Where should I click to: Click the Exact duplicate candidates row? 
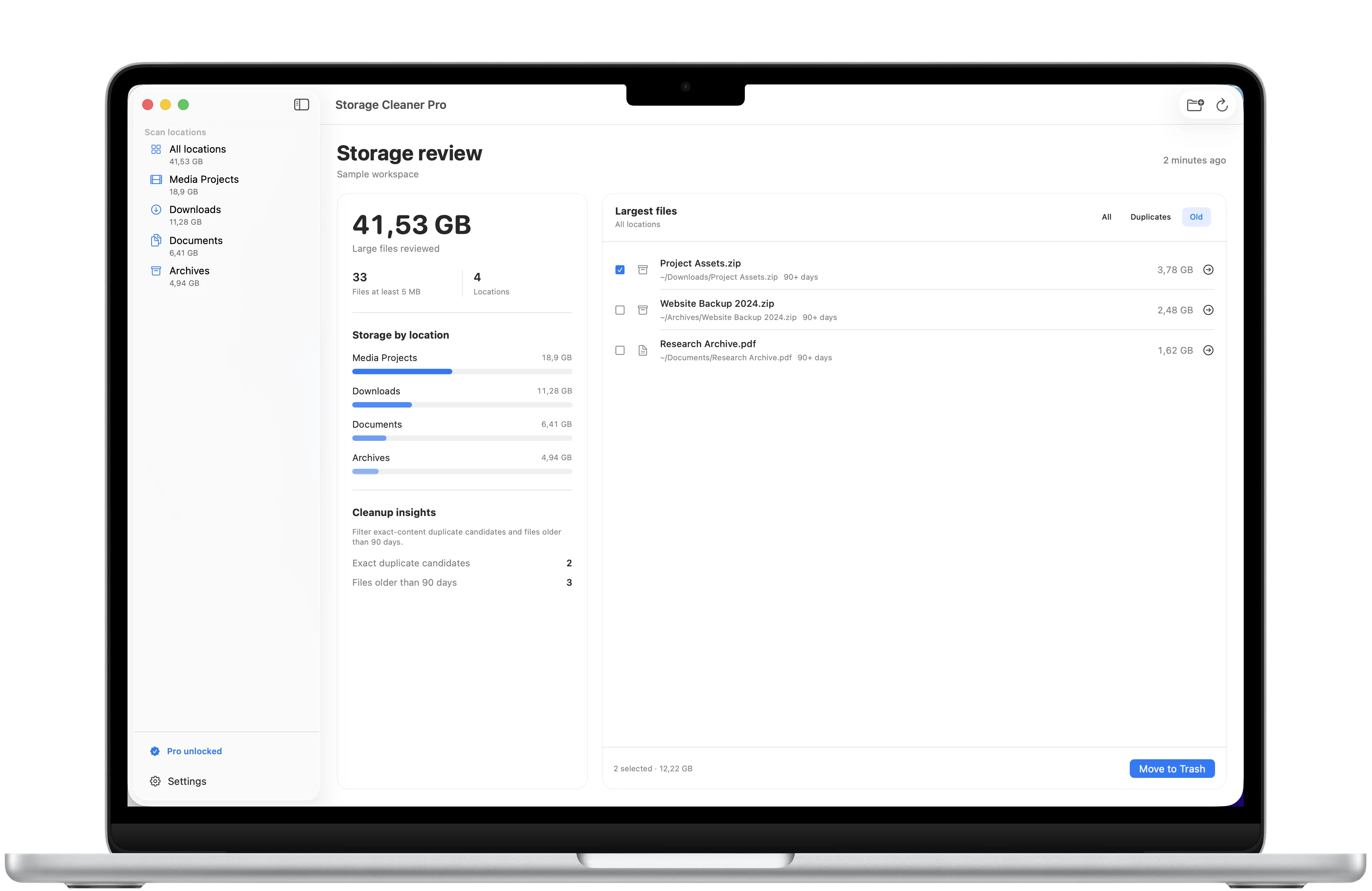(x=462, y=563)
